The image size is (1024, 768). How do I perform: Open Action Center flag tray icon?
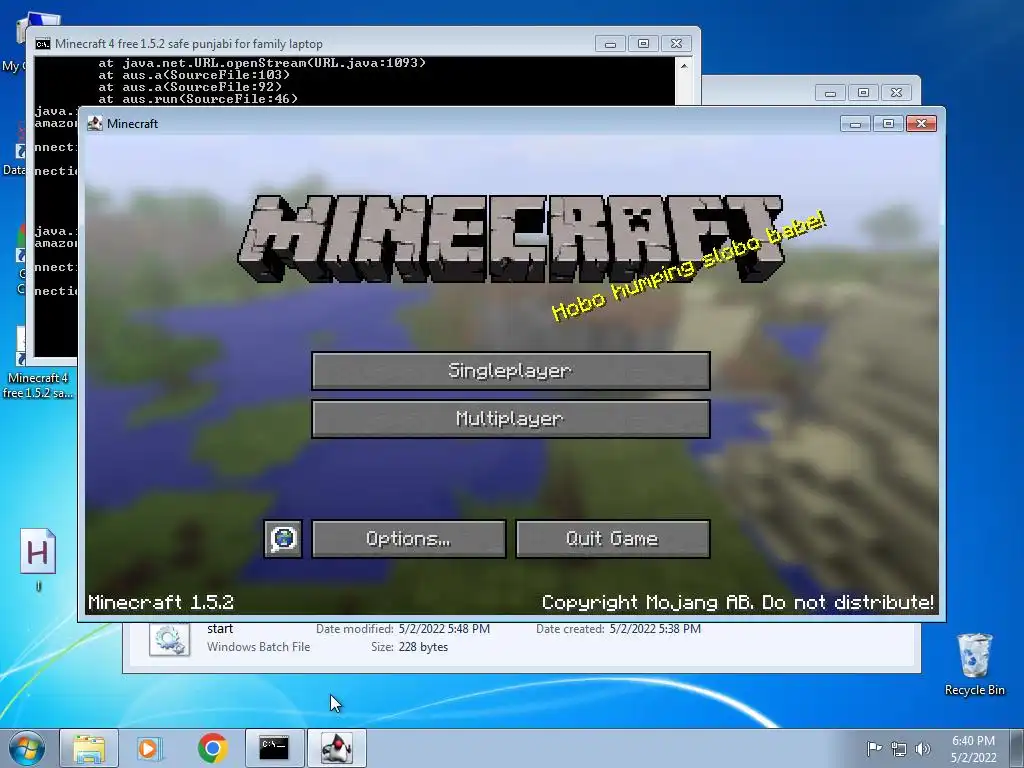point(874,748)
